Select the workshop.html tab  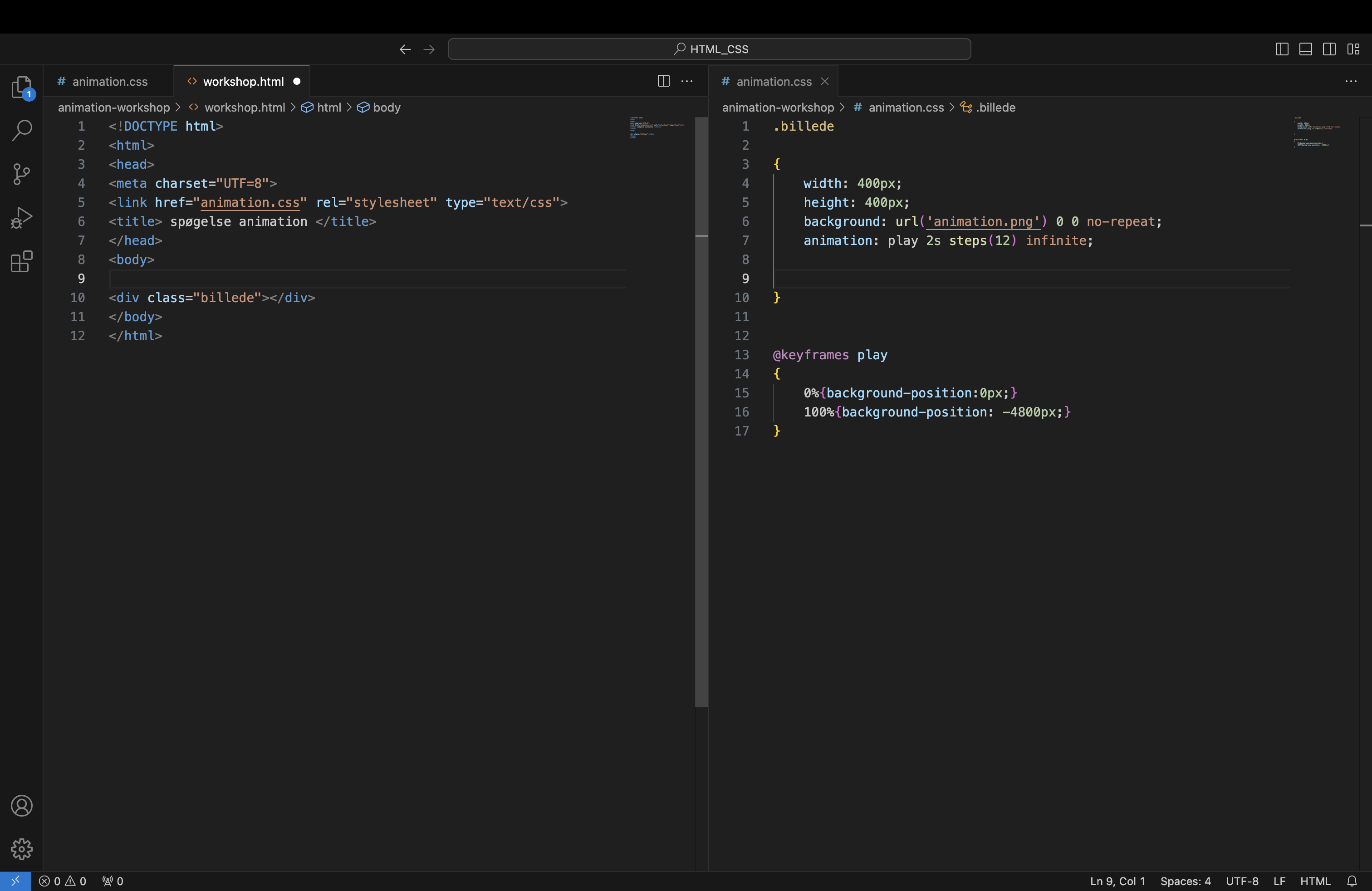point(242,81)
